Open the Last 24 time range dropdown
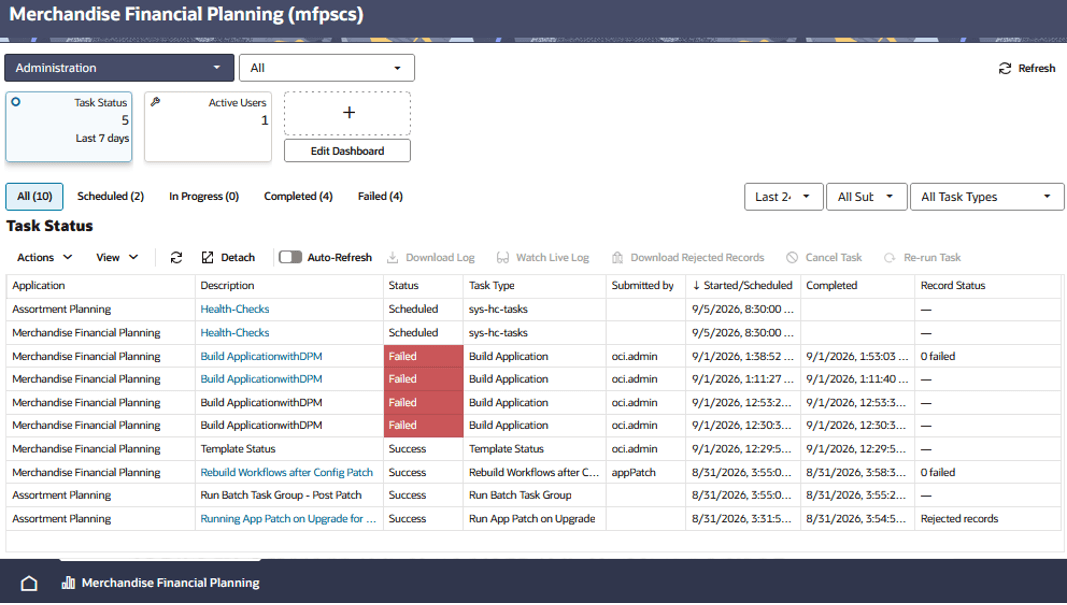1067x605 pixels. (784, 197)
